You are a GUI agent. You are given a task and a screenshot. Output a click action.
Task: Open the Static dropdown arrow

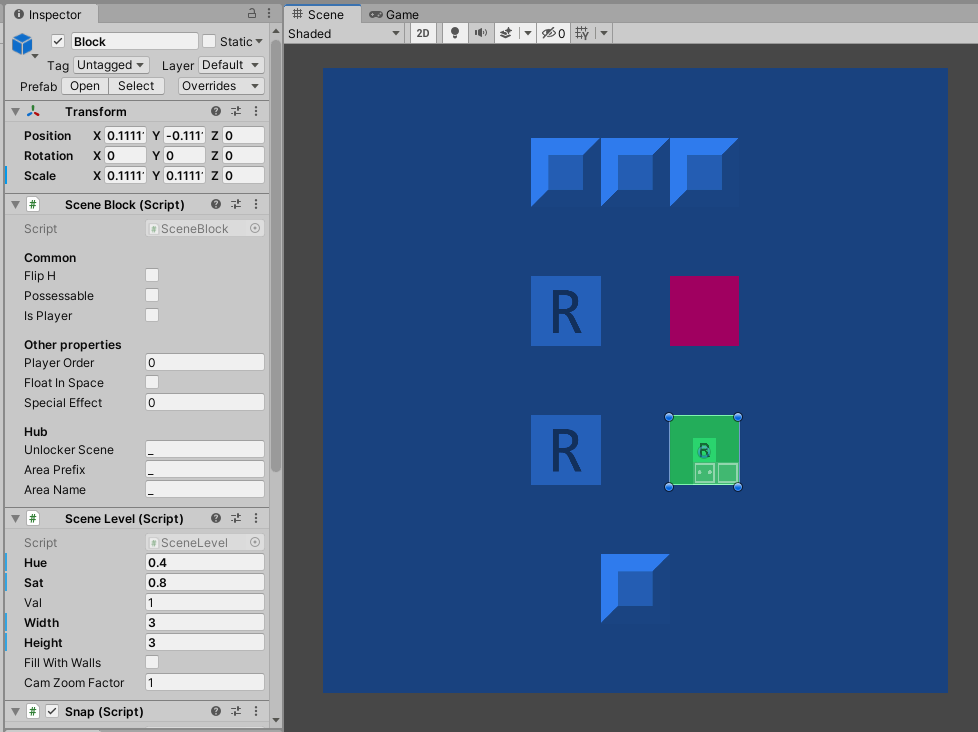(259, 41)
